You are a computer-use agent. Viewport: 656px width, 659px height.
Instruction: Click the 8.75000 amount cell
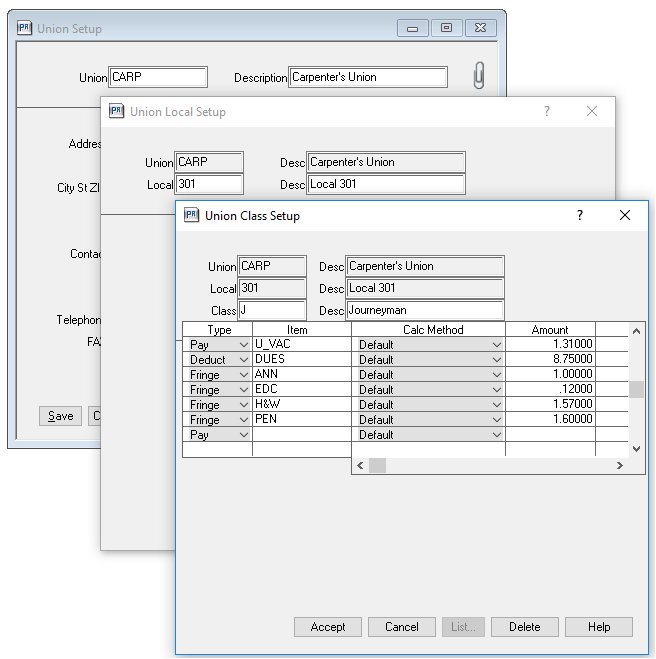pyautogui.click(x=550, y=360)
